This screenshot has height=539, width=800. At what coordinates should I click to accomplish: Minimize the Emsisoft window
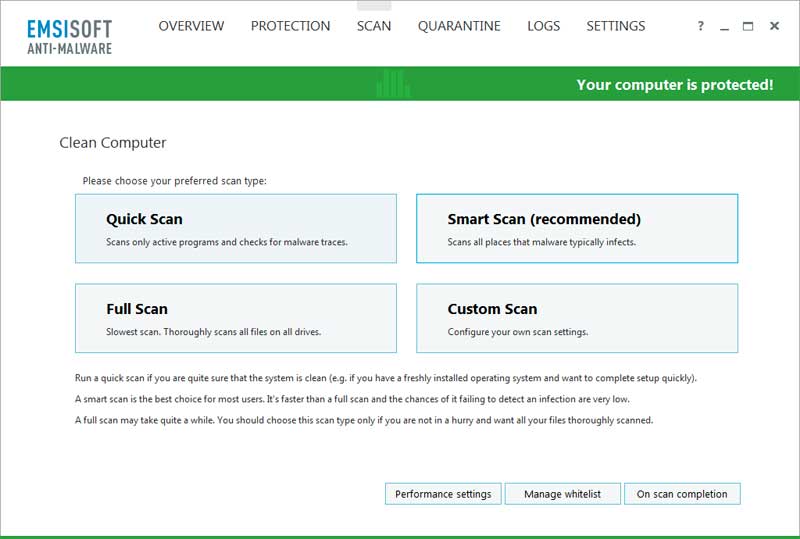click(x=724, y=26)
